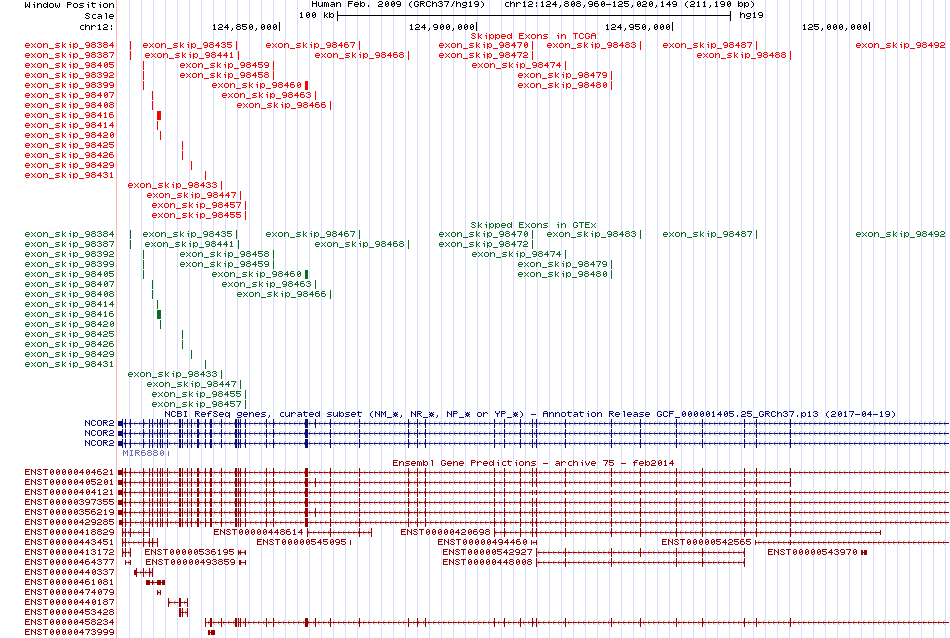This screenshot has height=638, width=950.
Task: Select green GTEx label exon_skip_98414
Action: pyautogui.click(x=69, y=304)
